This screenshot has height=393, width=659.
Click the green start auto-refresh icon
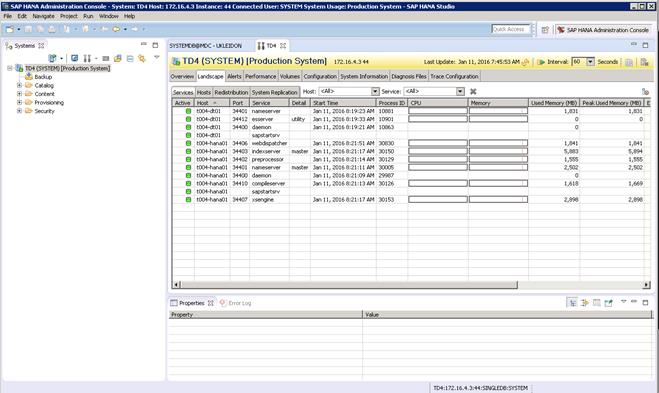541,62
